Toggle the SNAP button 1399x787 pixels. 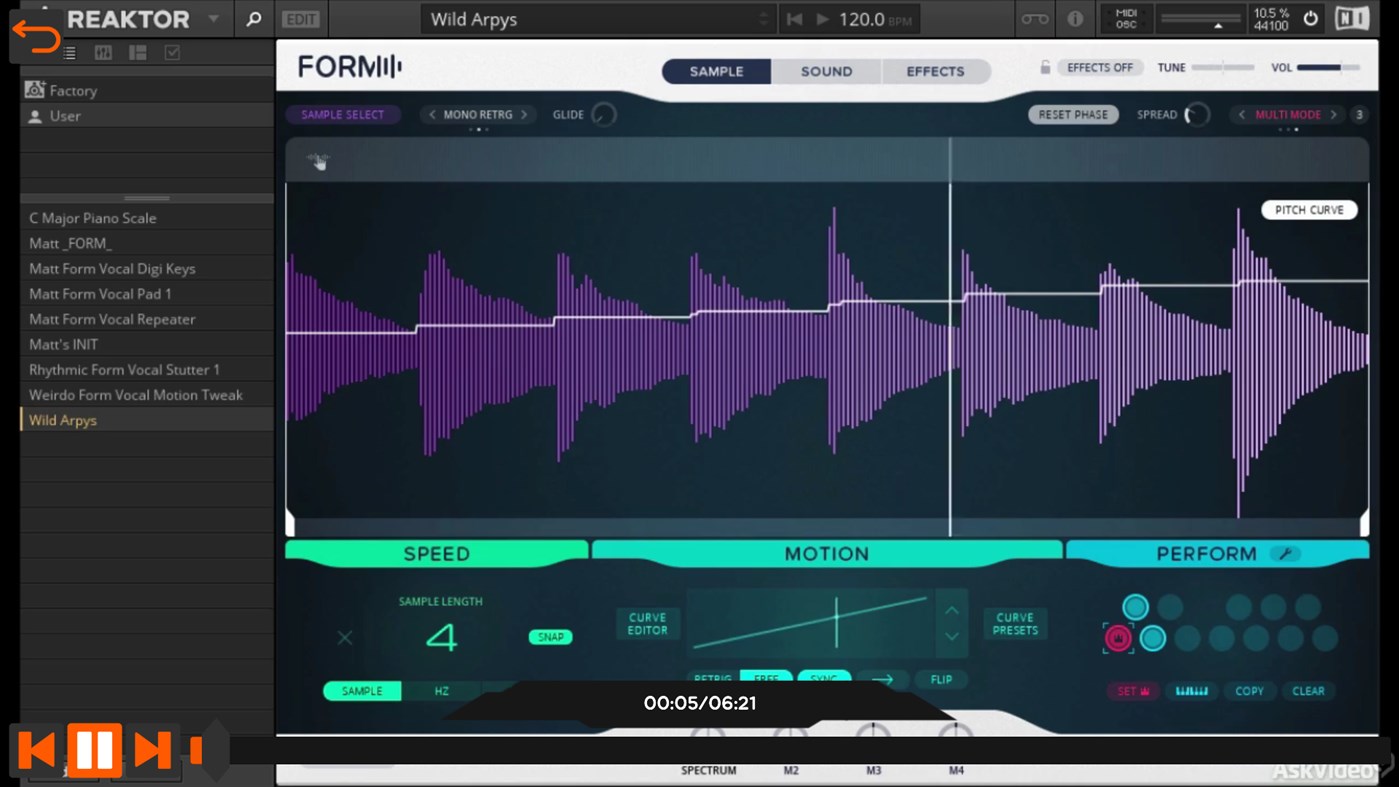550,637
